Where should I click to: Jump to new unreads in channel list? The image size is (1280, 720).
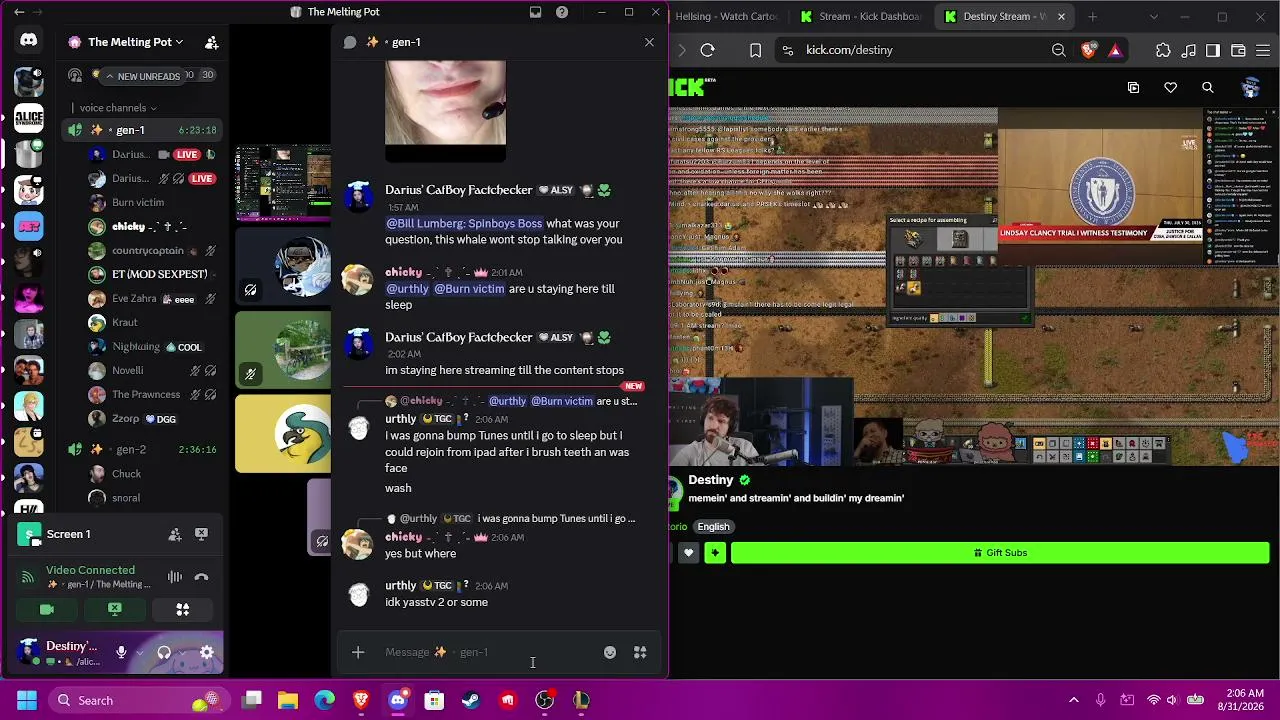[x=143, y=76]
